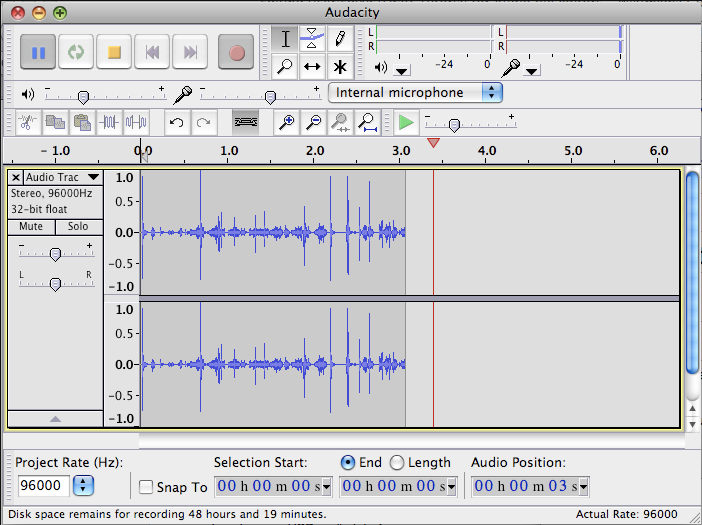Click the Copy icon in edit toolbar
The height and width of the screenshot is (525, 702).
pyautogui.click(x=55, y=122)
